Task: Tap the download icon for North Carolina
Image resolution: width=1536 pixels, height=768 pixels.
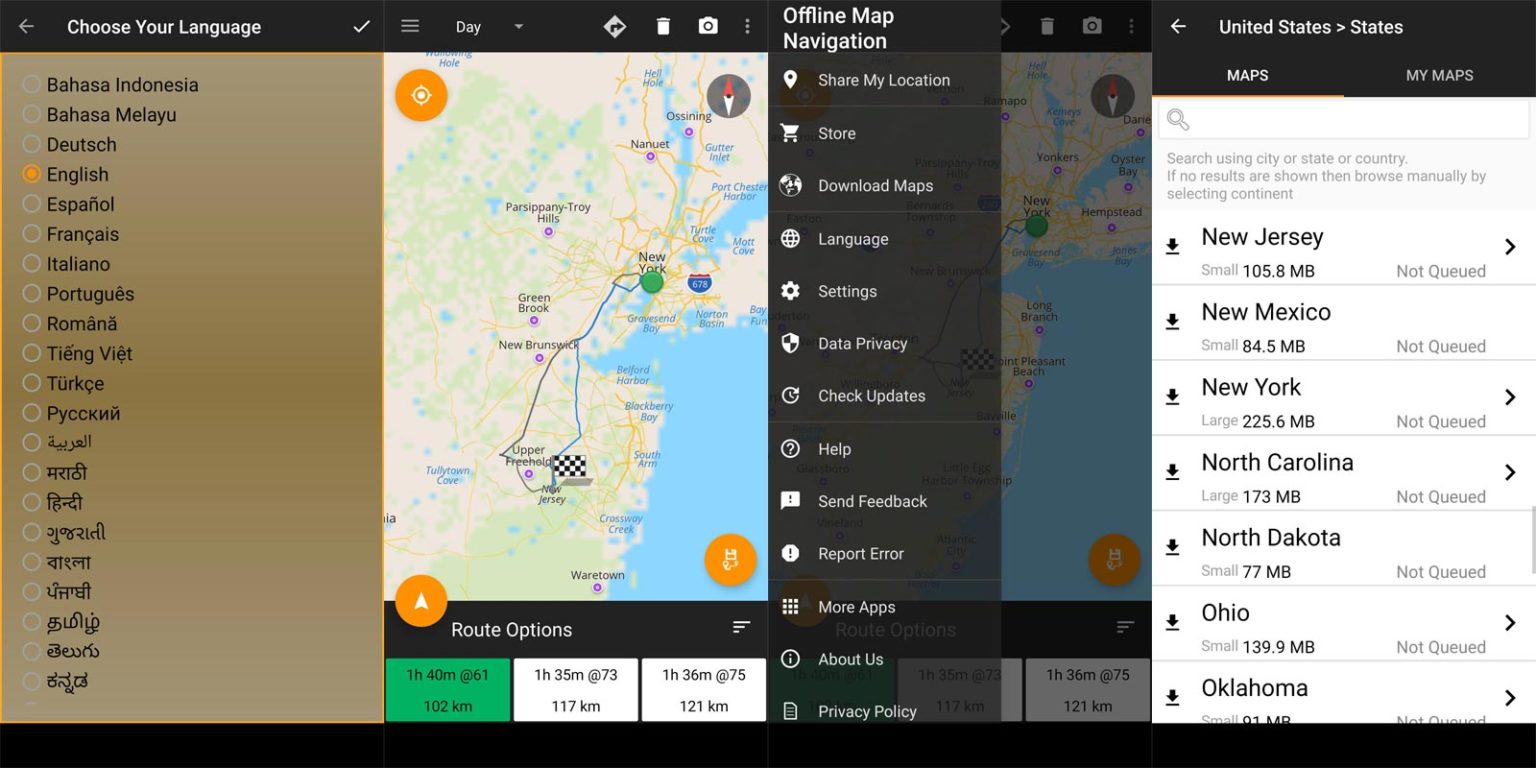Action: coord(1173,472)
